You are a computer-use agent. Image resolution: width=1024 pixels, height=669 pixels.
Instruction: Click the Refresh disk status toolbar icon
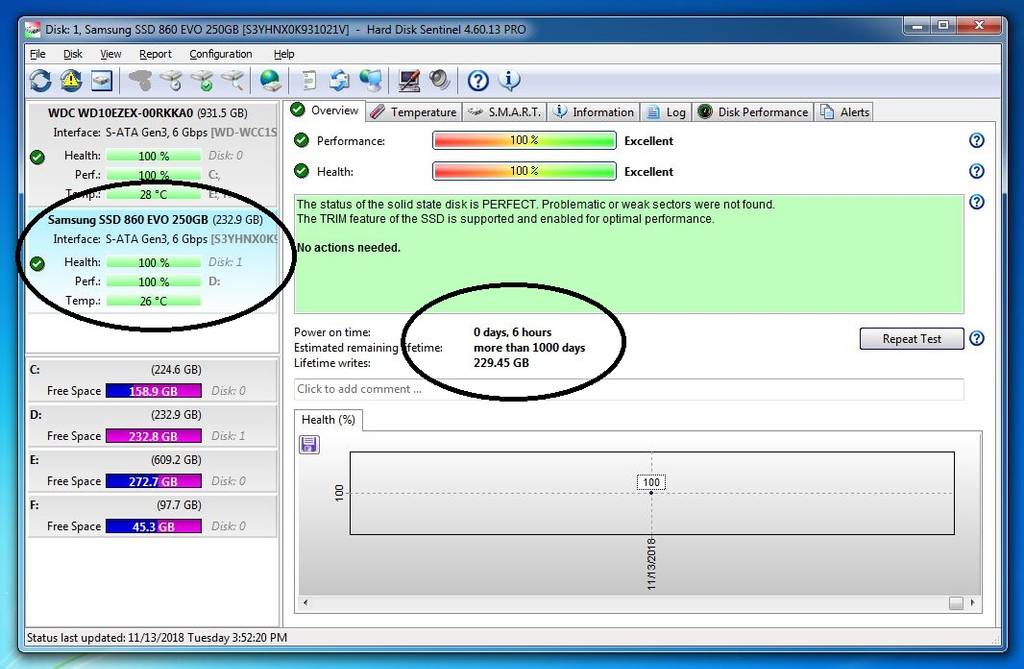[x=40, y=80]
